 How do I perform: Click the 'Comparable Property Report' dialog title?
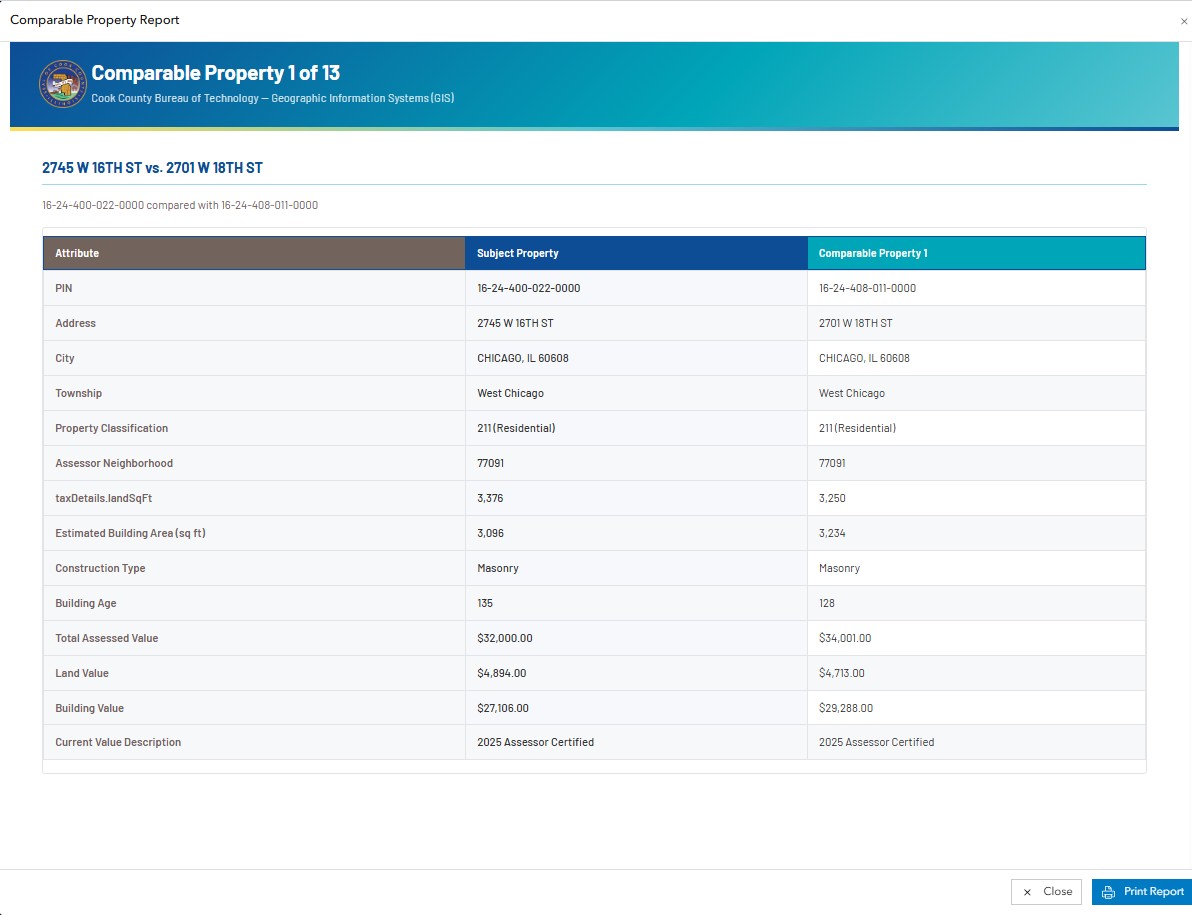(x=94, y=20)
